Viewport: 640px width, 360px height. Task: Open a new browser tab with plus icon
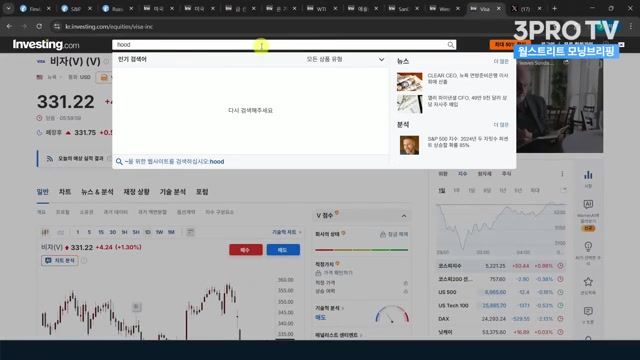click(554, 8)
